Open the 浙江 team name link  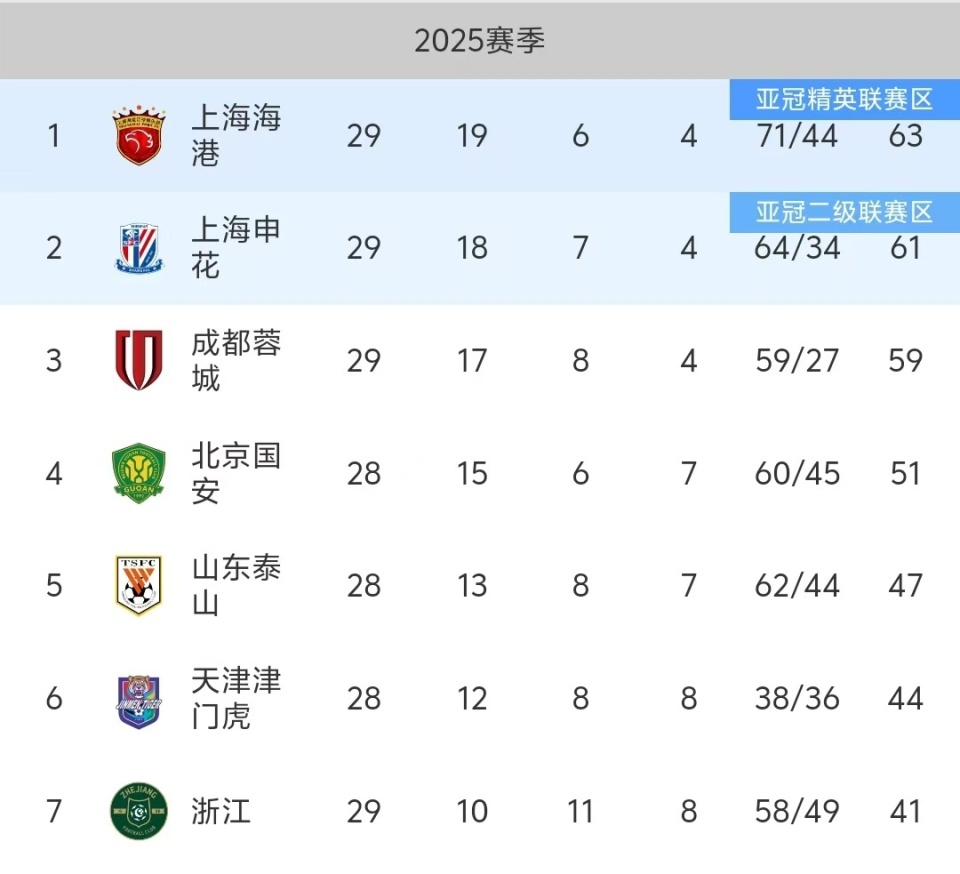[x=221, y=811]
